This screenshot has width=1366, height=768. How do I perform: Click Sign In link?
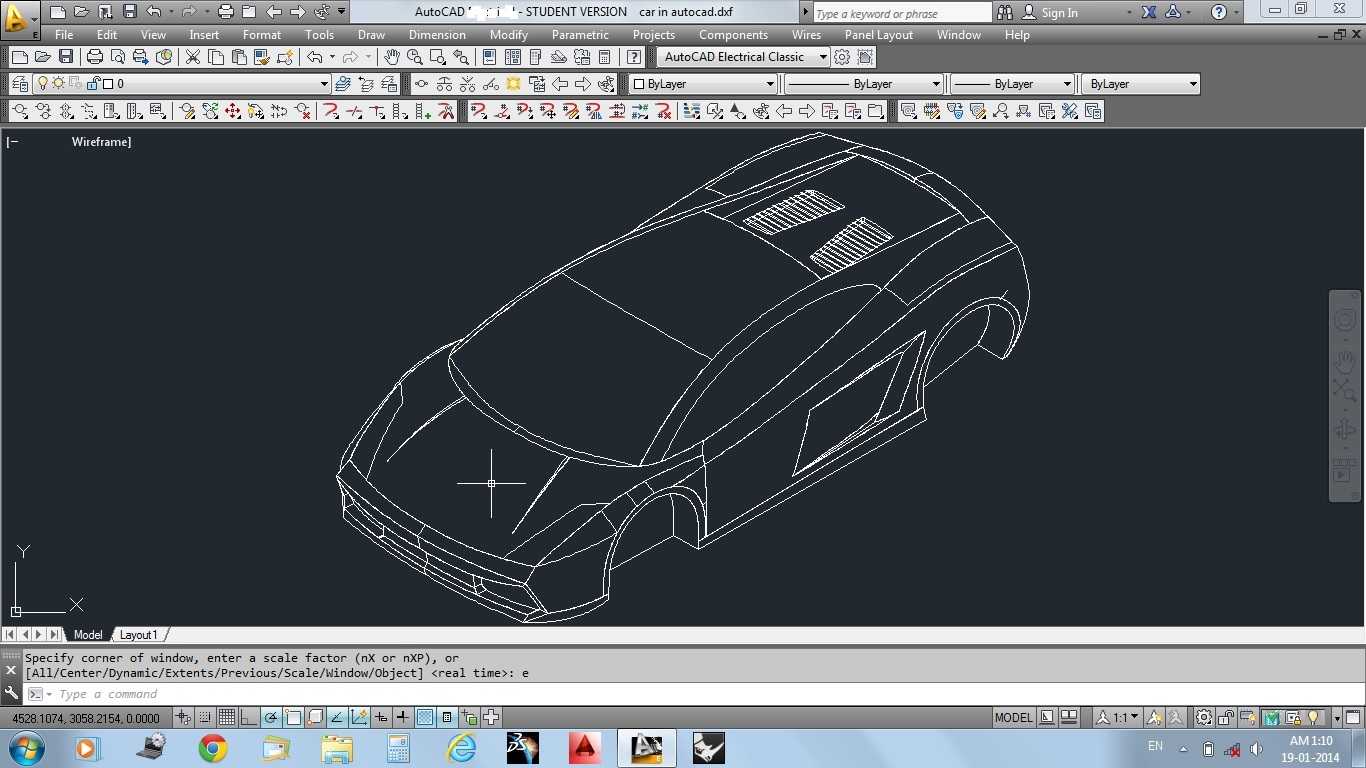pos(1059,13)
